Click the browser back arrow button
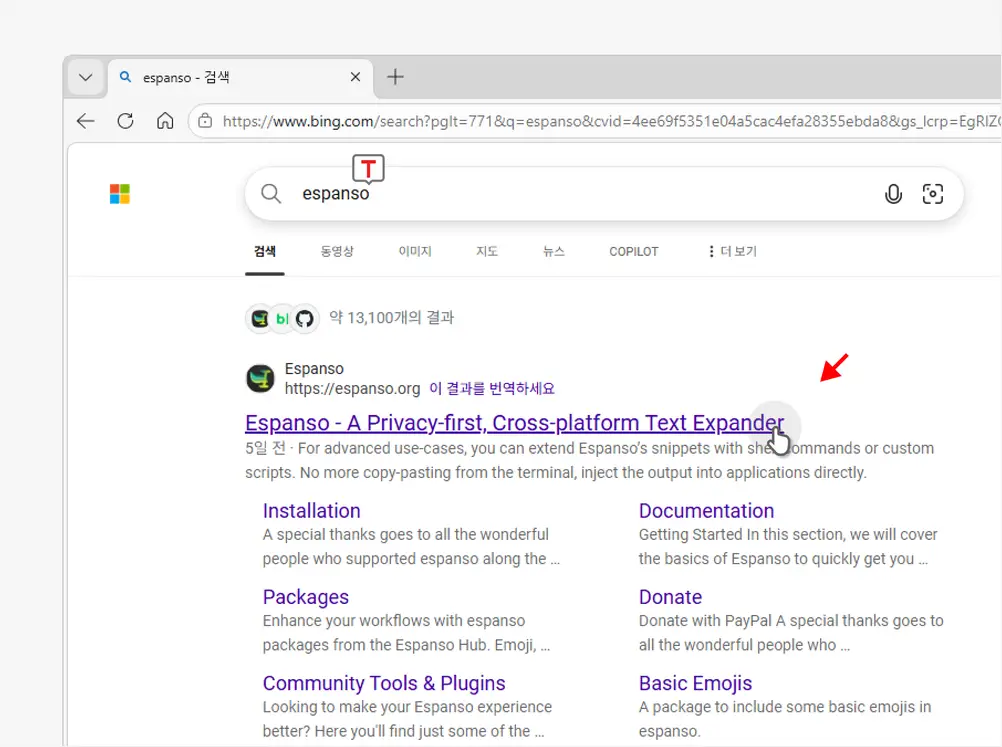 tap(86, 121)
